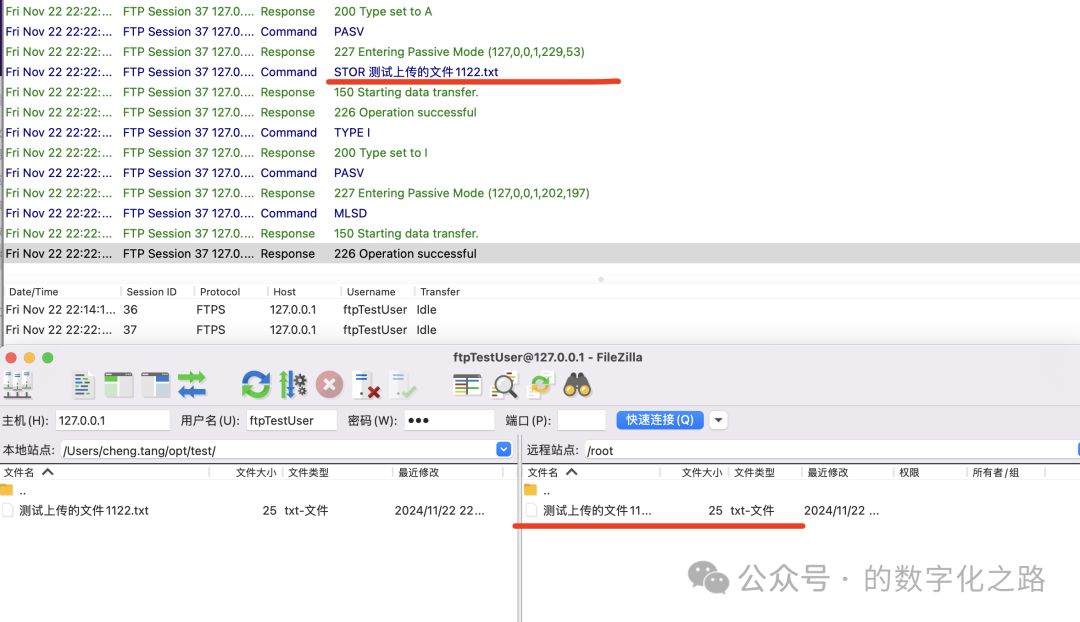The height and width of the screenshot is (622, 1080).
Task: Open the FileZilla Site Manager icon
Action: pyautogui.click(x=18, y=385)
